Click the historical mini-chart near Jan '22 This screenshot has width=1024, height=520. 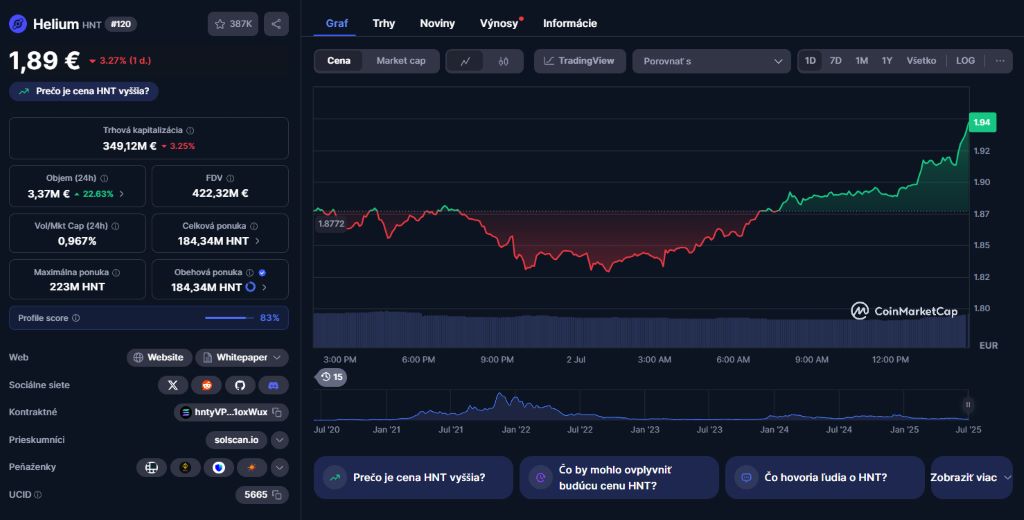(x=515, y=406)
